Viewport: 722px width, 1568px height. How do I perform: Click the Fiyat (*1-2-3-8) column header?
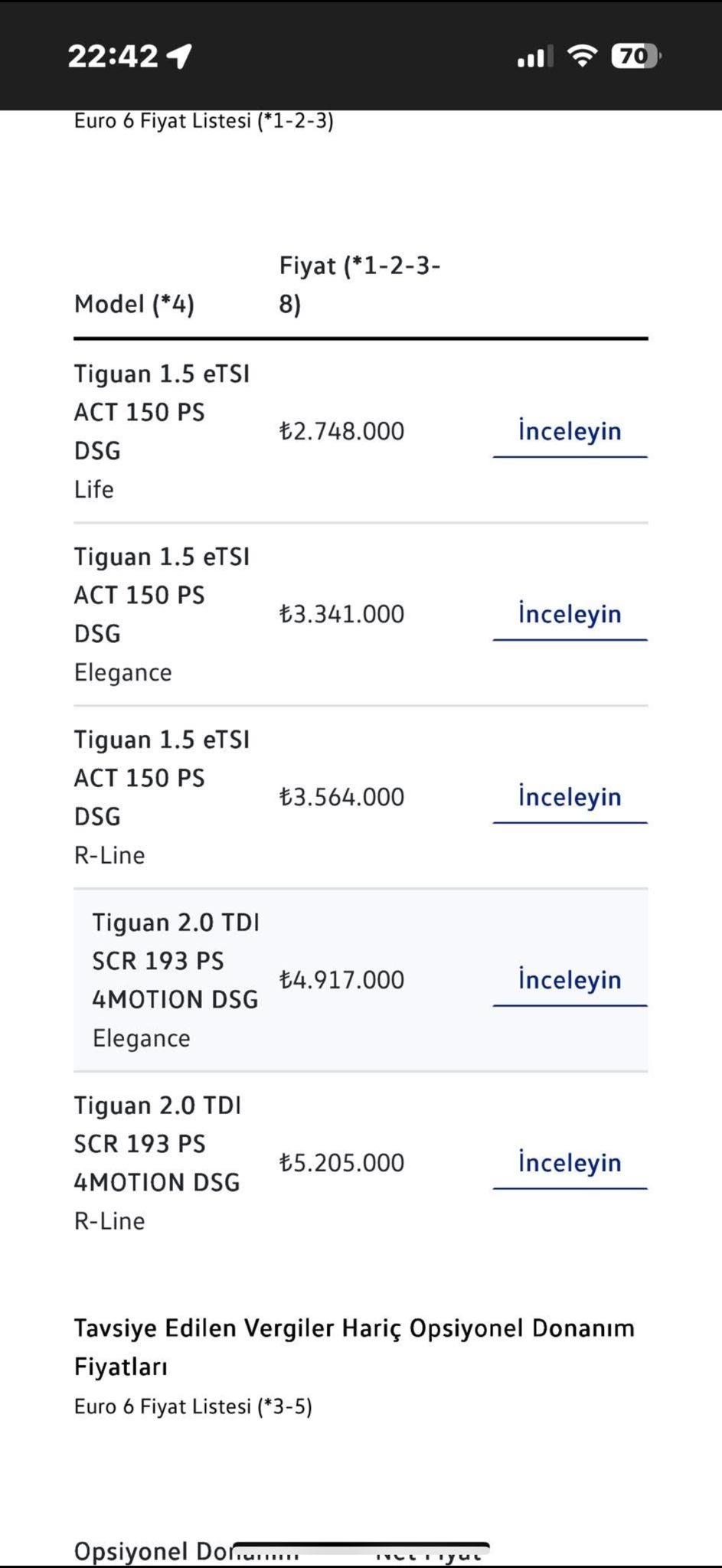point(359,285)
